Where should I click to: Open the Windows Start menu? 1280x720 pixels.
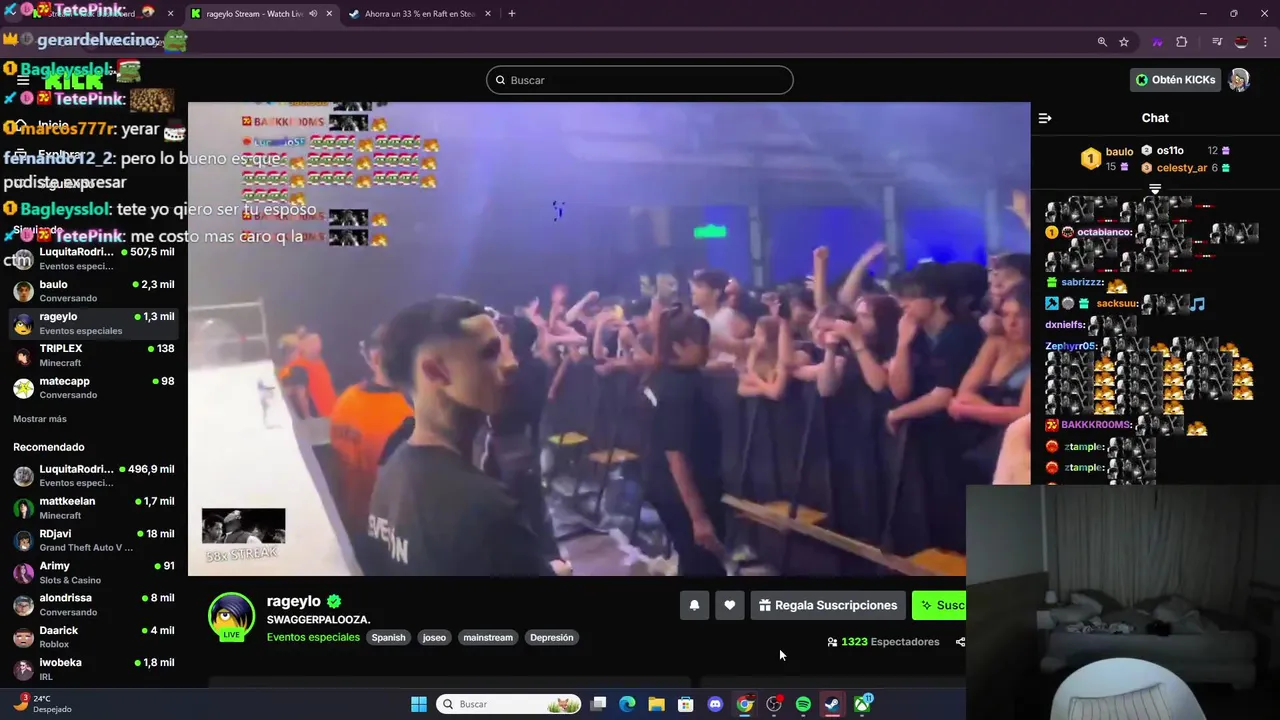[419, 704]
